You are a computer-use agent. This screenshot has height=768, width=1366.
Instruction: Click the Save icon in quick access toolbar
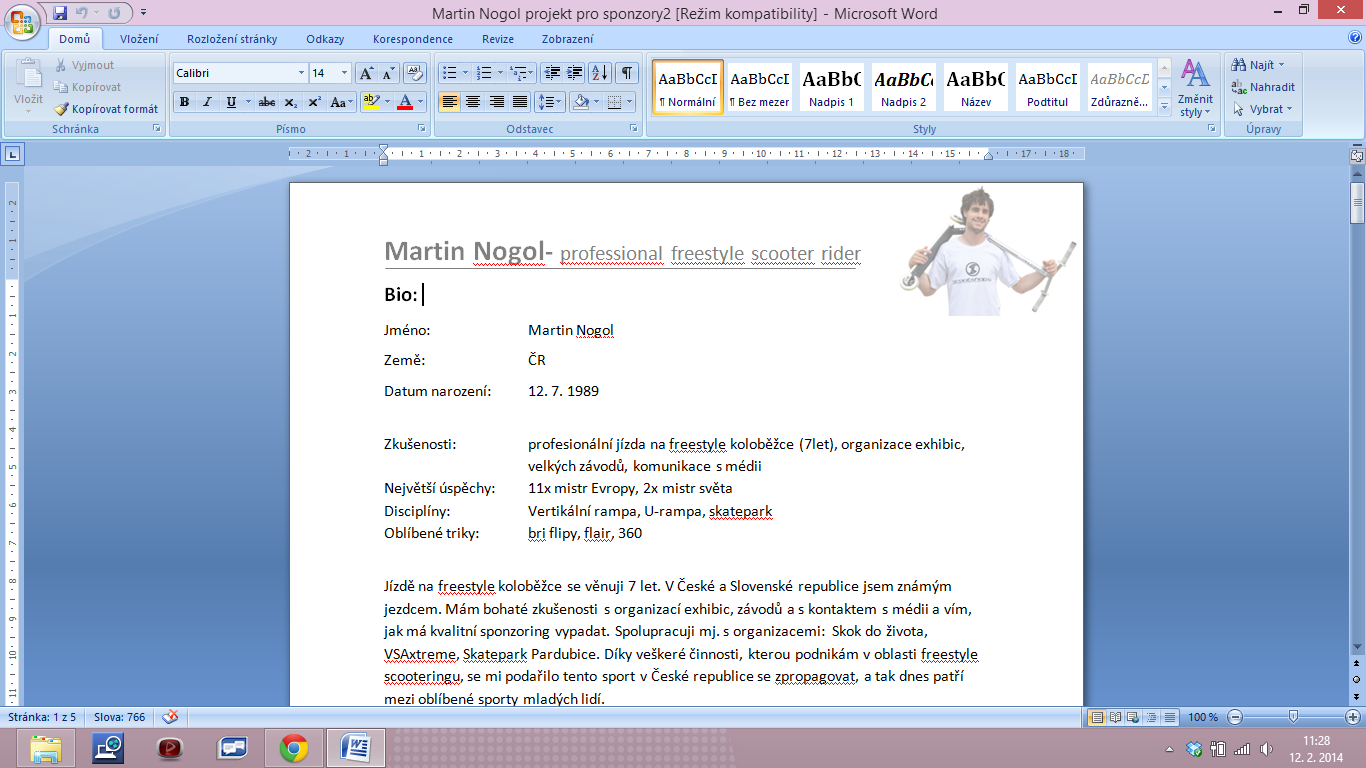click(60, 13)
